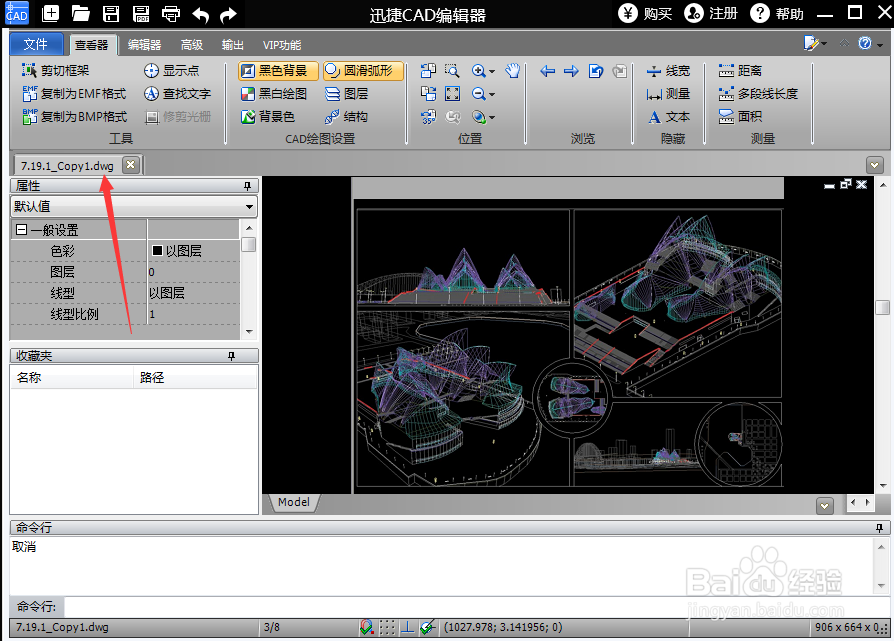The height and width of the screenshot is (641, 894).
Task: Select the 剪切框架 tool
Action: 55,70
